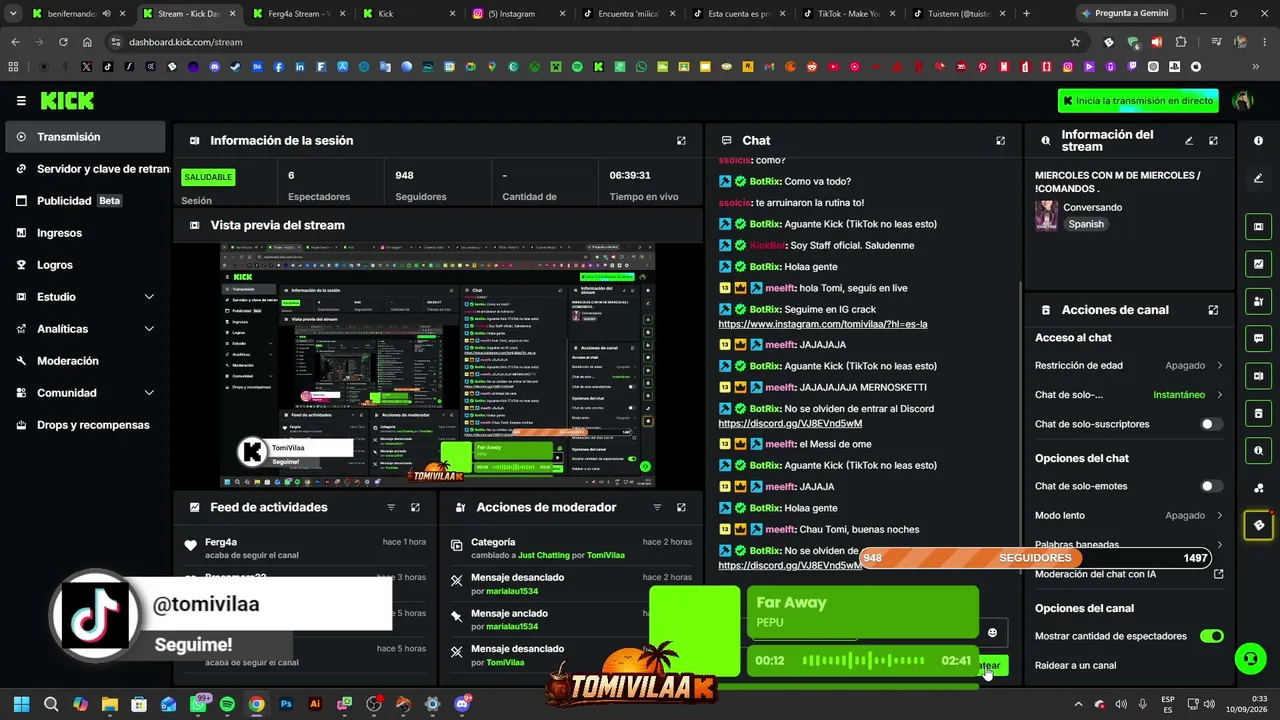Click Inicia la transmisión en directo button

point(1138,101)
